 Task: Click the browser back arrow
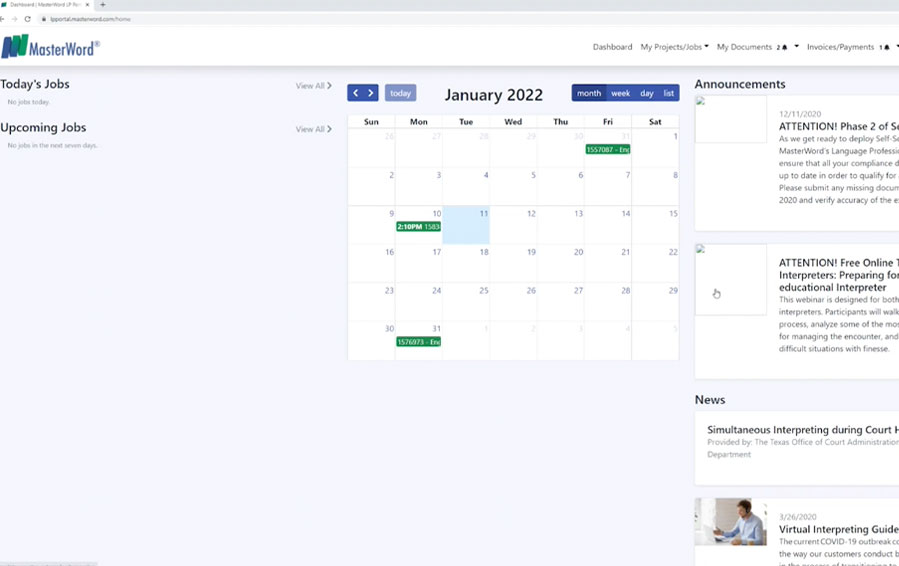[x=4, y=19]
